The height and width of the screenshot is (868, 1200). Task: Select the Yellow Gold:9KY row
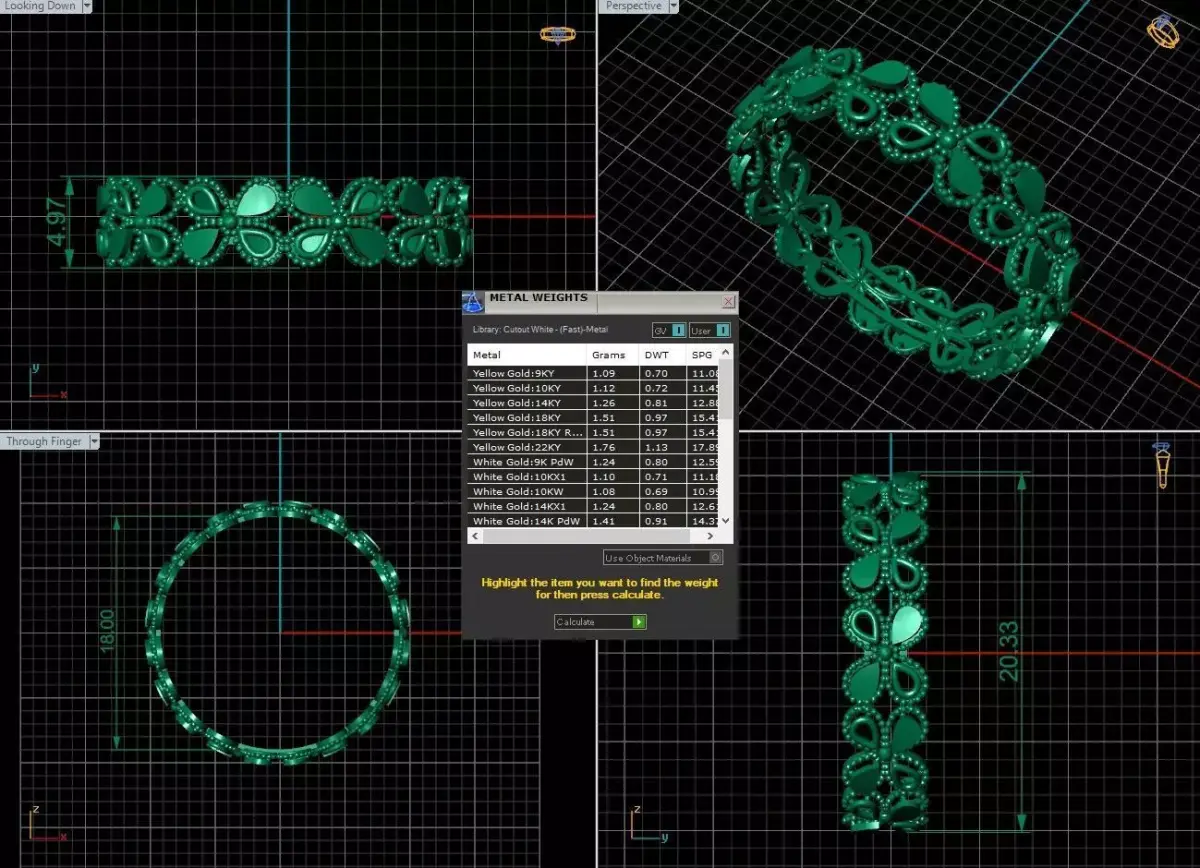click(x=594, y=373)
